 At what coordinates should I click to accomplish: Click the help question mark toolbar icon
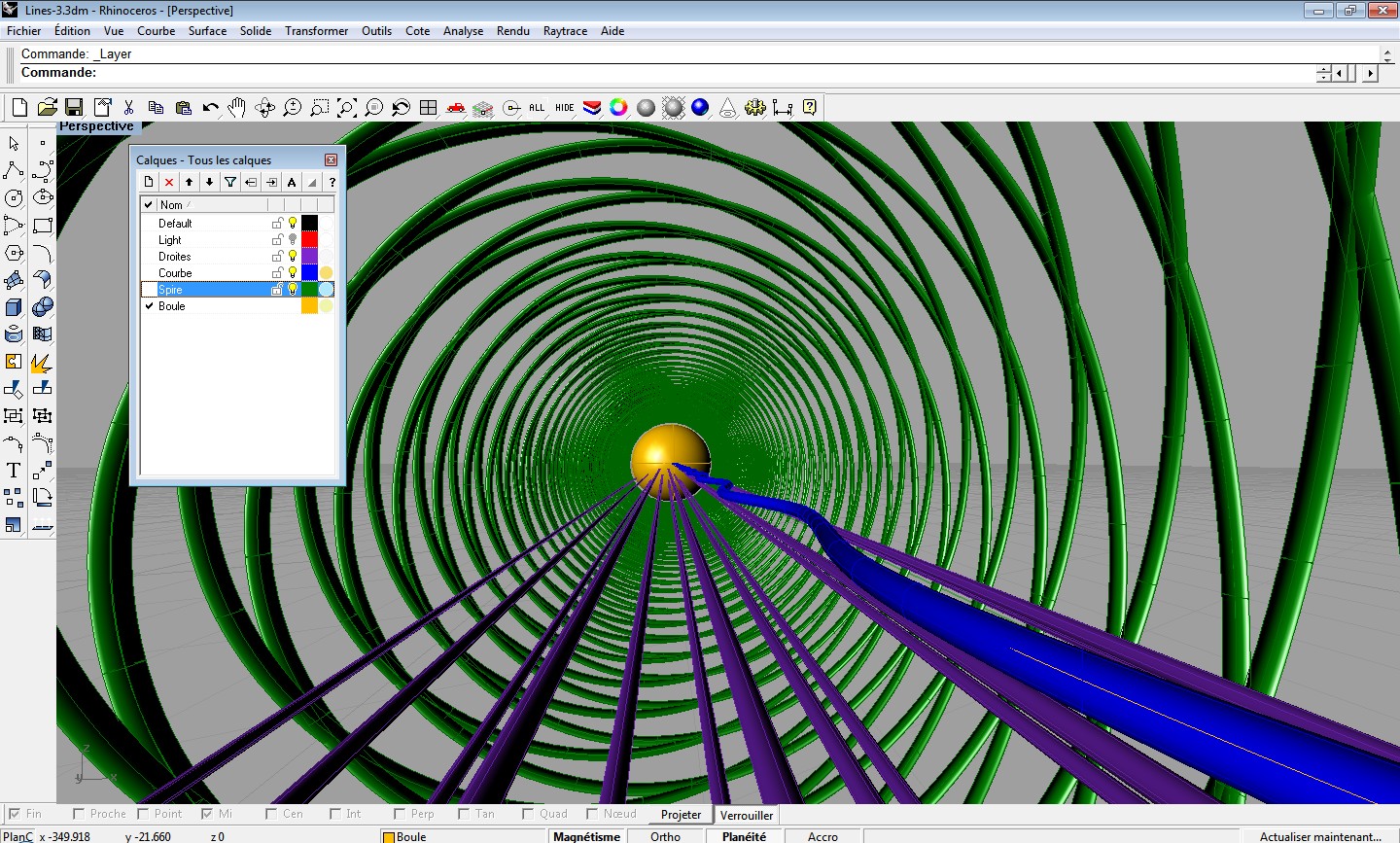pos(809,107)
